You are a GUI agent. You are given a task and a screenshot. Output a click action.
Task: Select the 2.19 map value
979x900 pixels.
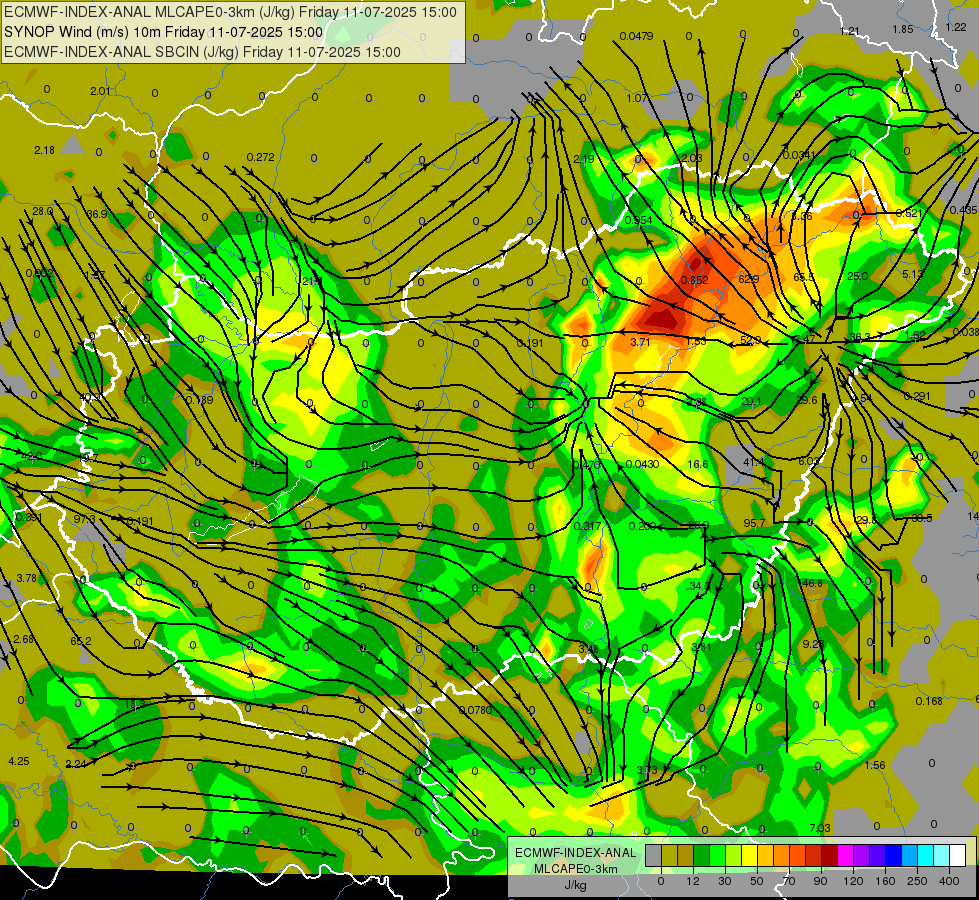pyautogui.click(x=584, y=159)
